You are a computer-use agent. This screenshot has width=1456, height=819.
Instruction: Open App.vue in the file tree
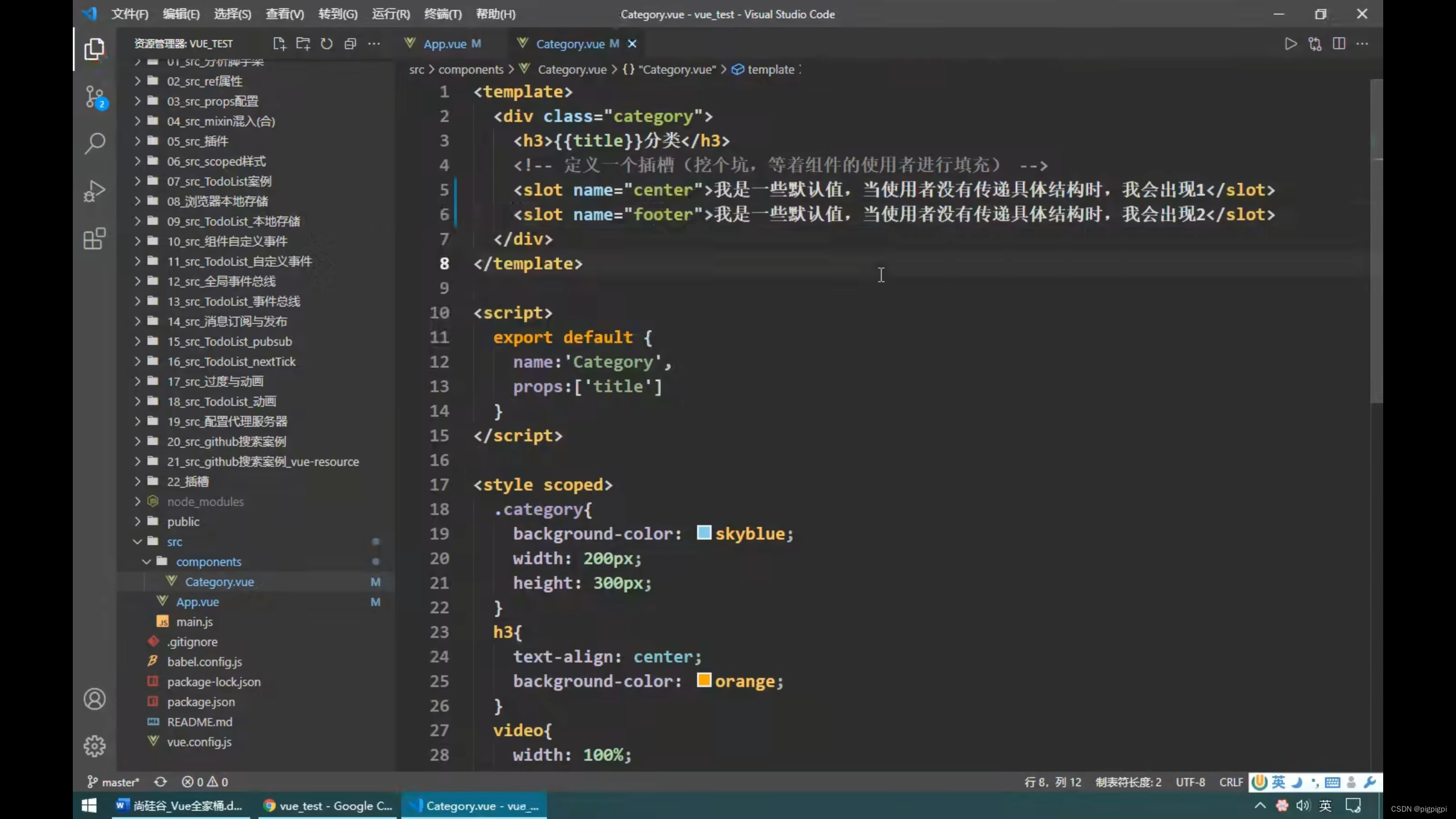(x=255, y=602)
